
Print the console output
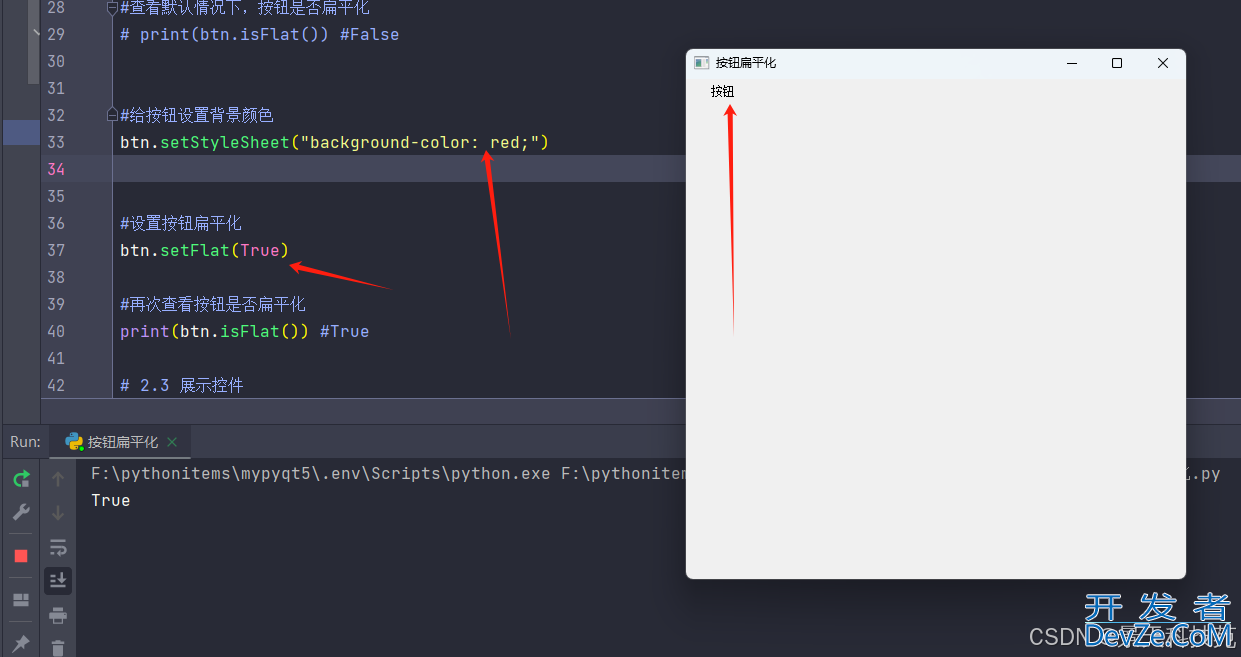pyautogui.click(x=58, y=614)
